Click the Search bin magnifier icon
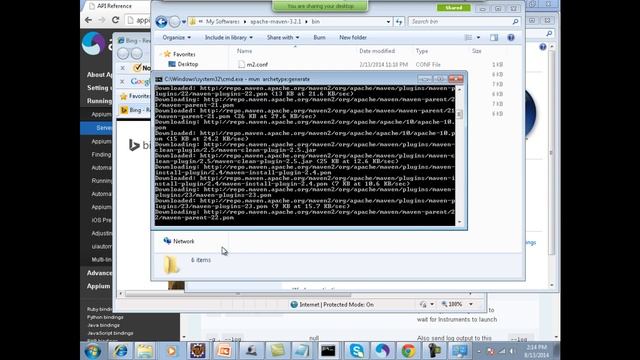640x360 pixels. coord(515,22)
